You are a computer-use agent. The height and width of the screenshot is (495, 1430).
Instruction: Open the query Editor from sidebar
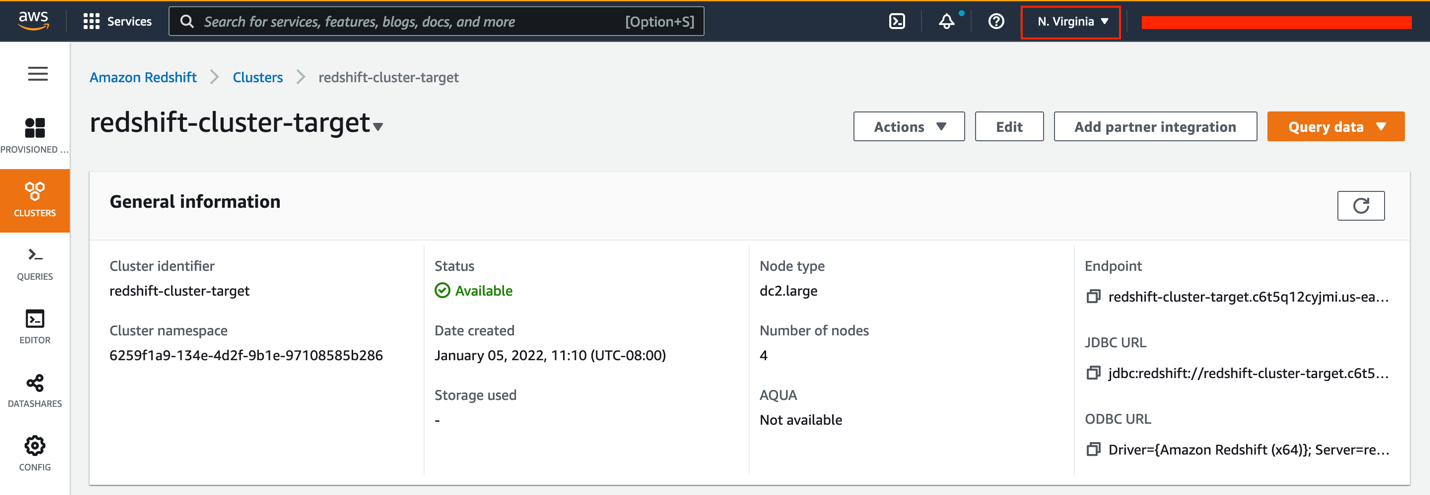pos(35,327)
